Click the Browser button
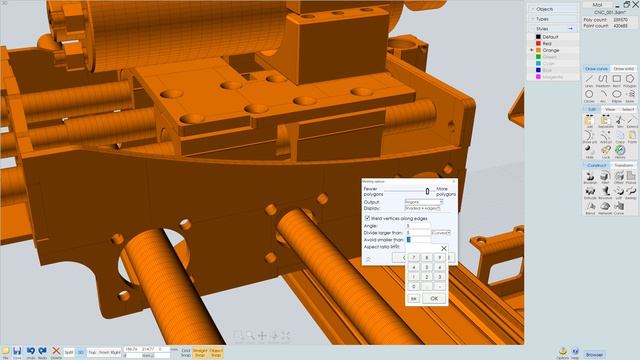Screen dimensions: 640x360 pyautogui.click(x=594, y=355)
